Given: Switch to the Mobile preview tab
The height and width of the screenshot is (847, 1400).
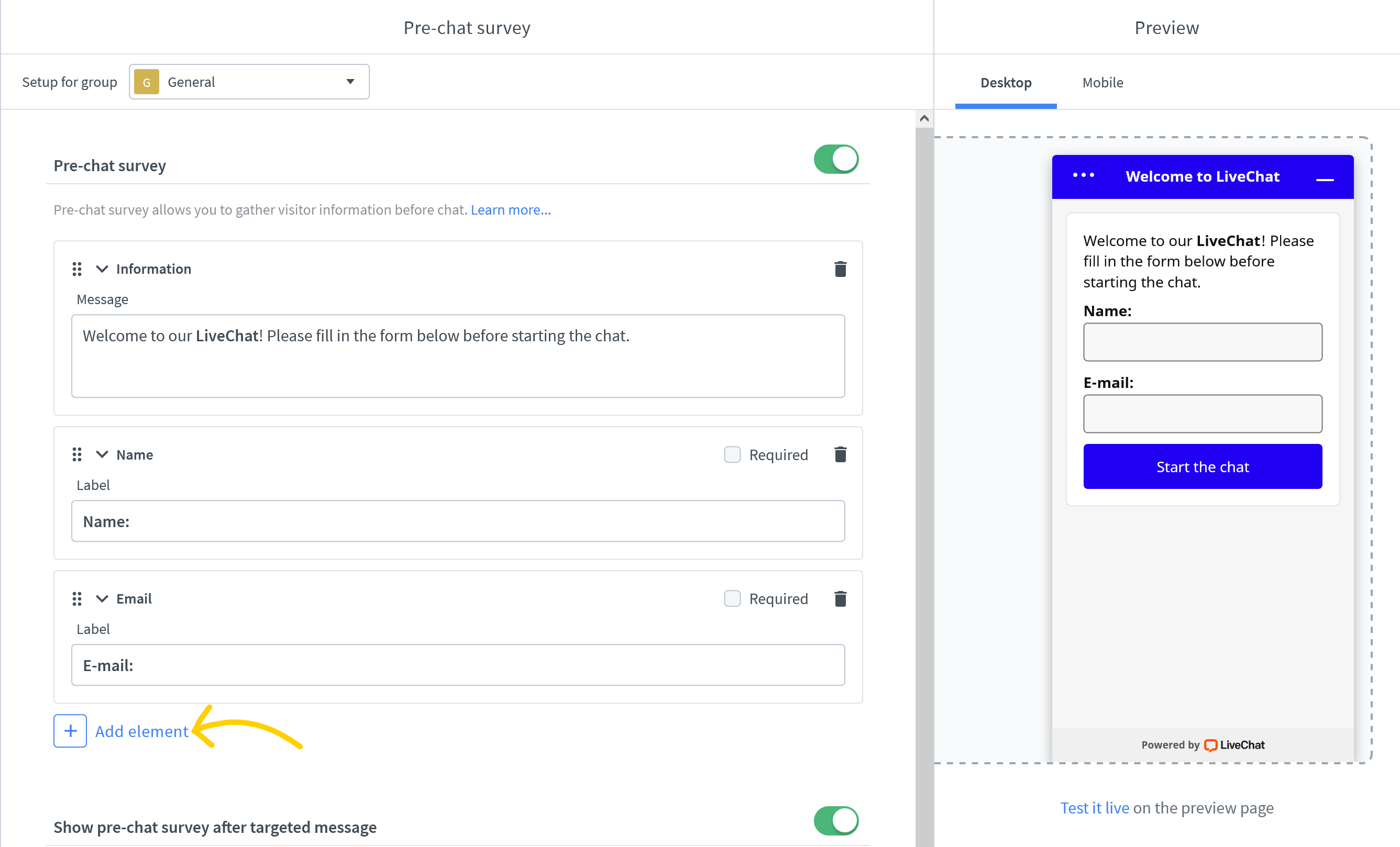Looking at the screenshot, I should [x=1103, y=82].
